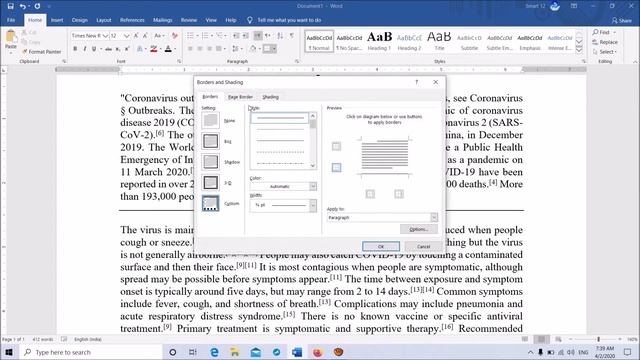The height and width of the screenshot is (360, 640).
Task: Click the Multilevel List icon
Action: [x=220, y=36]
